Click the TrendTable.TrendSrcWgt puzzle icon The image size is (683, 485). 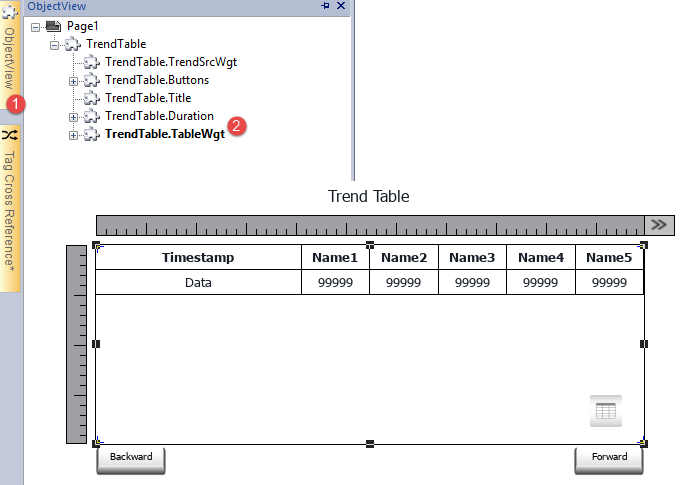coord(92,62)
